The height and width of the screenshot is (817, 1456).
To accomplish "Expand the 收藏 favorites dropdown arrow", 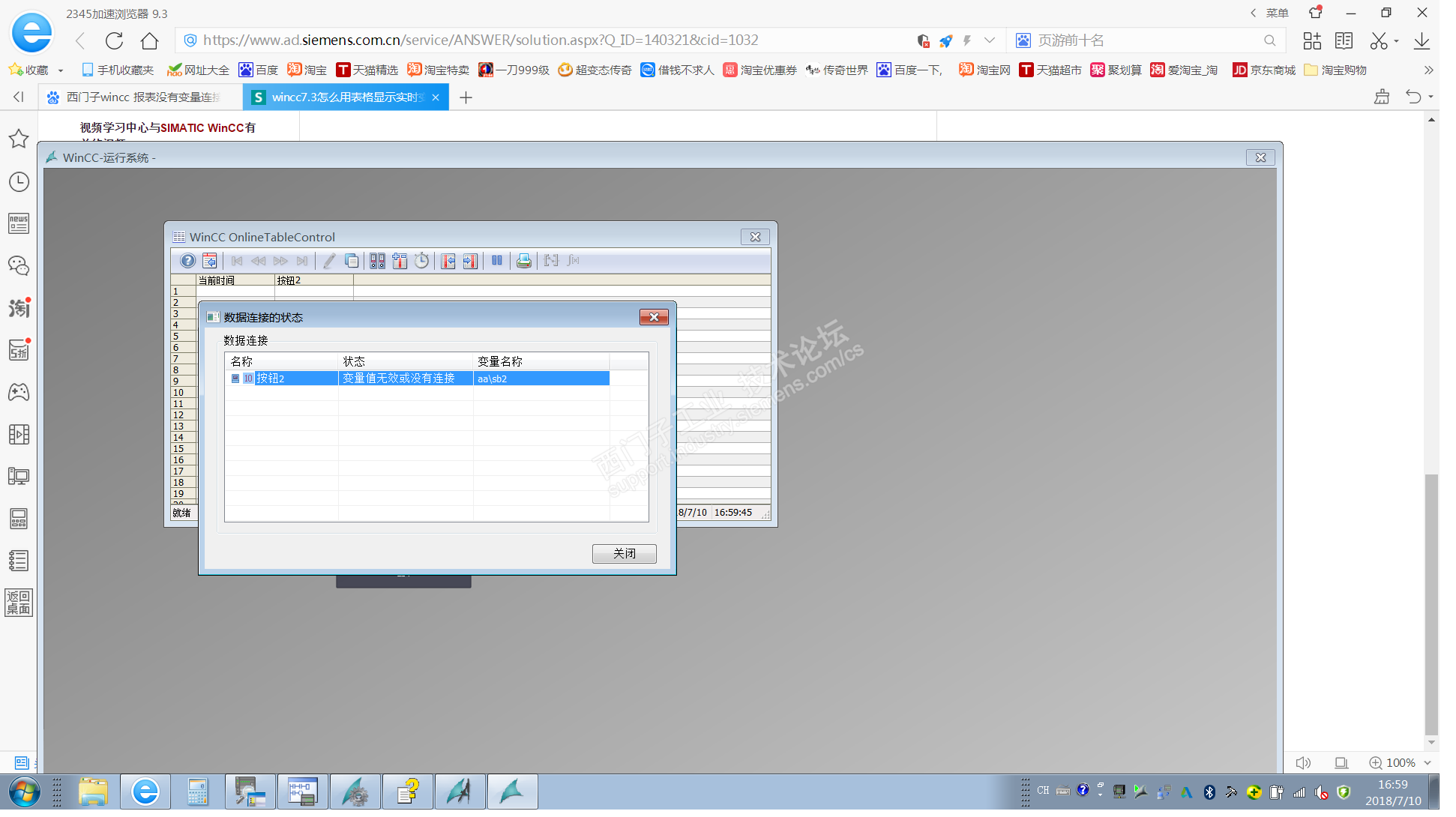I will 61,70.
